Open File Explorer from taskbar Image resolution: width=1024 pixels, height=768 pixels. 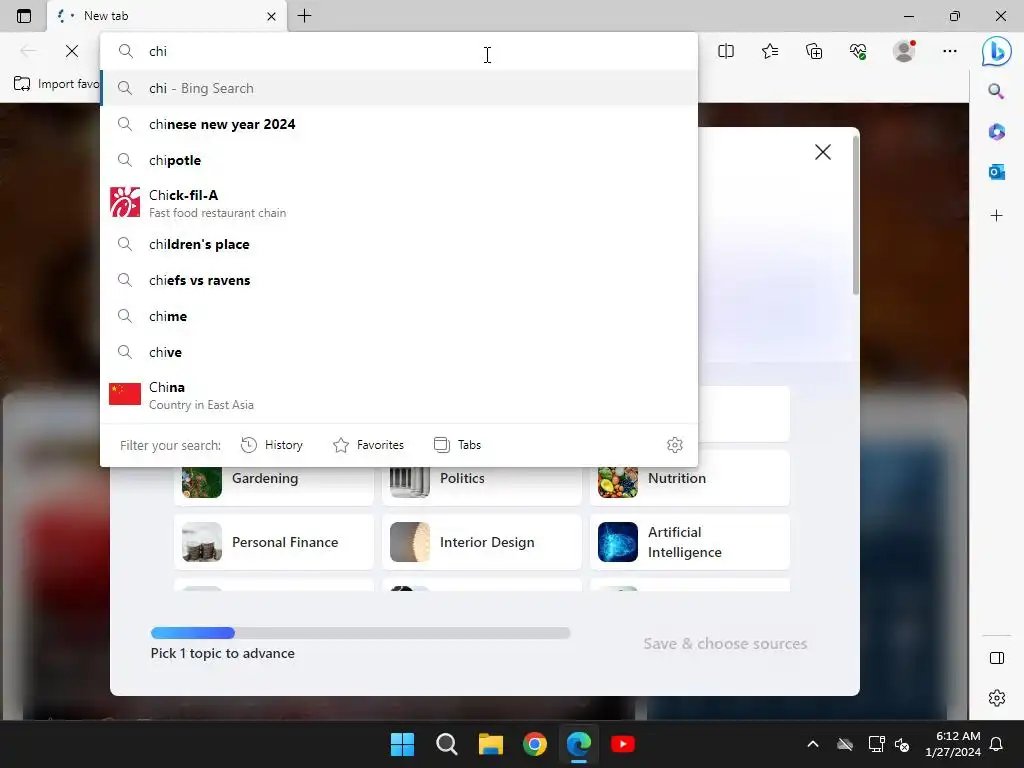coord(490,744)
